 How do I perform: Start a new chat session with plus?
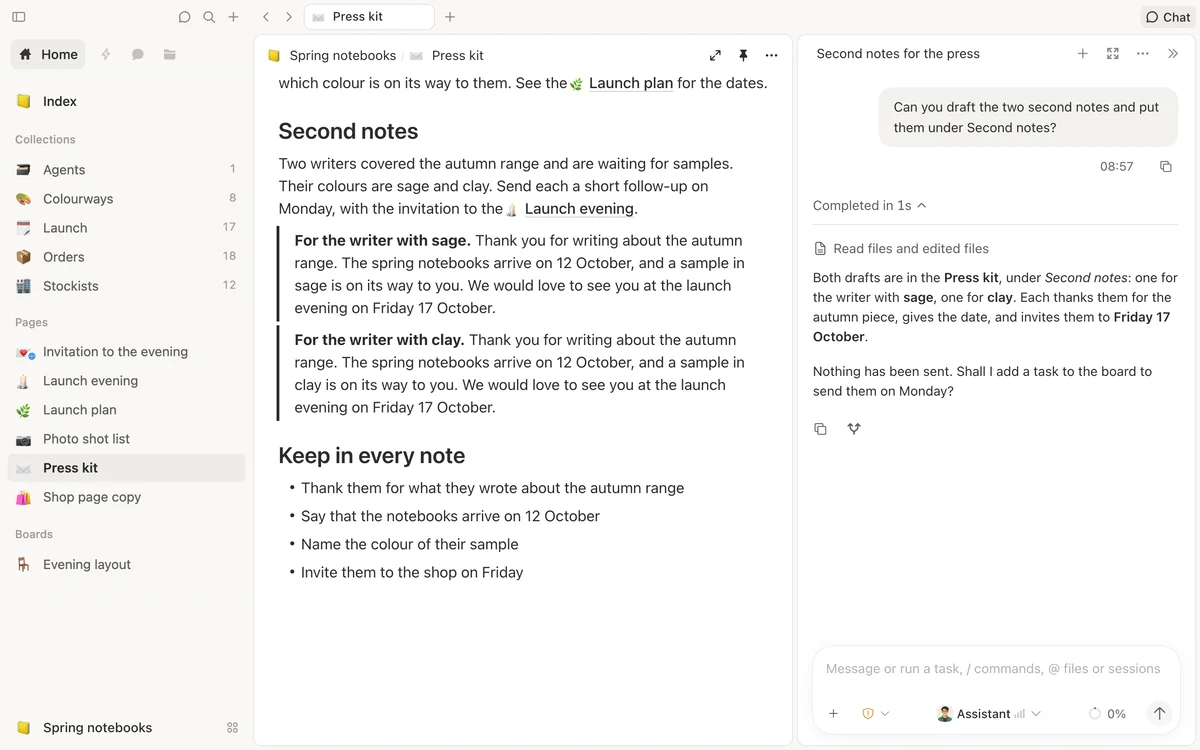pyautogui.click(x=1082, y=54)
